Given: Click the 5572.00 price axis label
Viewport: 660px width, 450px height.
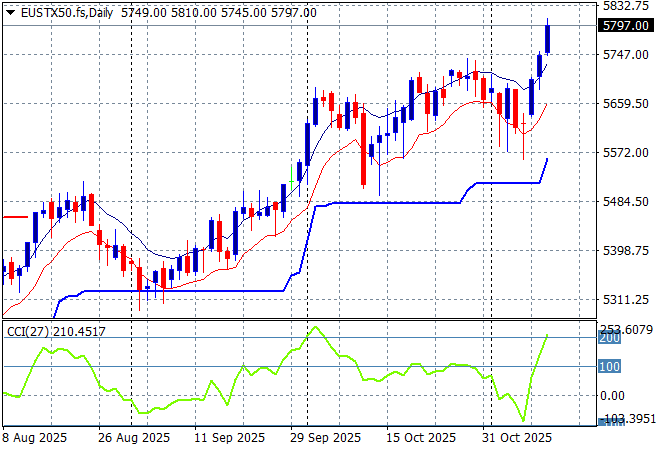Looking at the screenshot, I should [626, 152].
